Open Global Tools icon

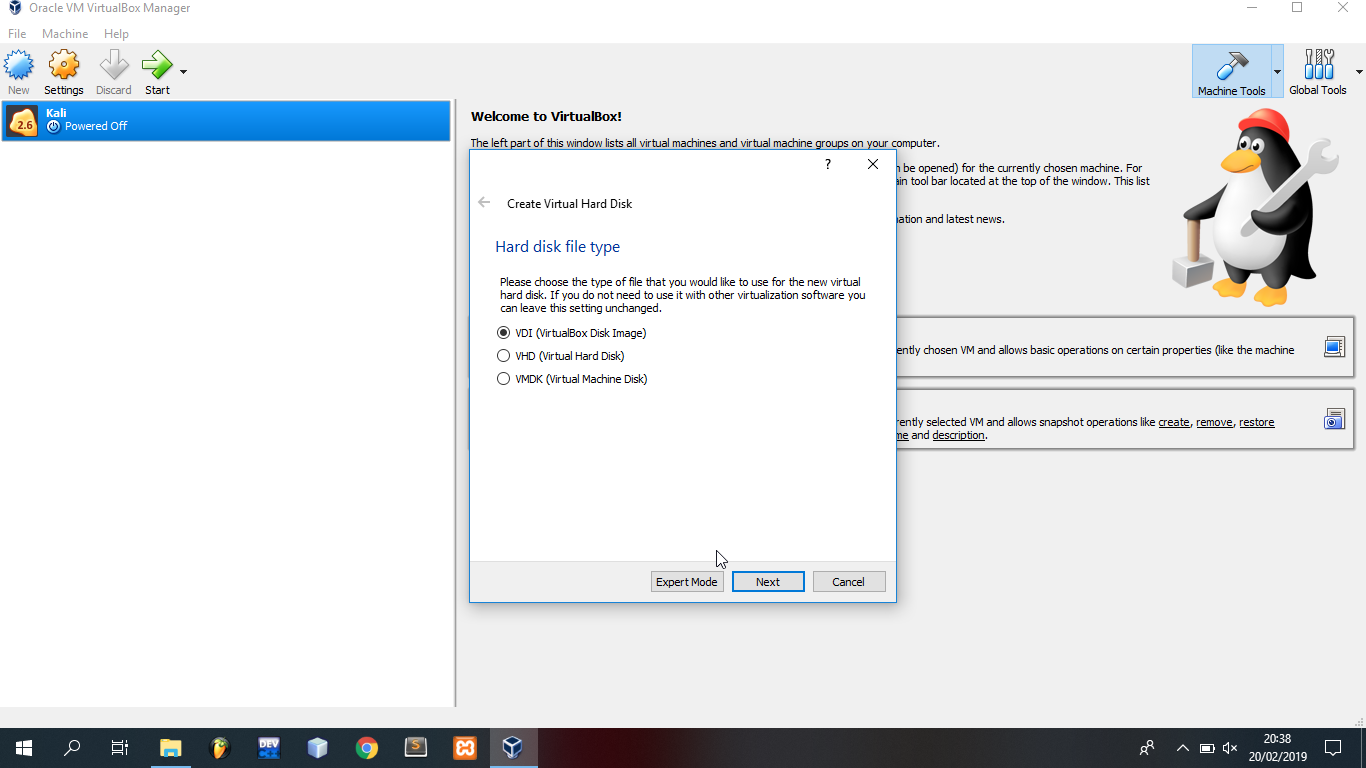(x=1318, y=66)
